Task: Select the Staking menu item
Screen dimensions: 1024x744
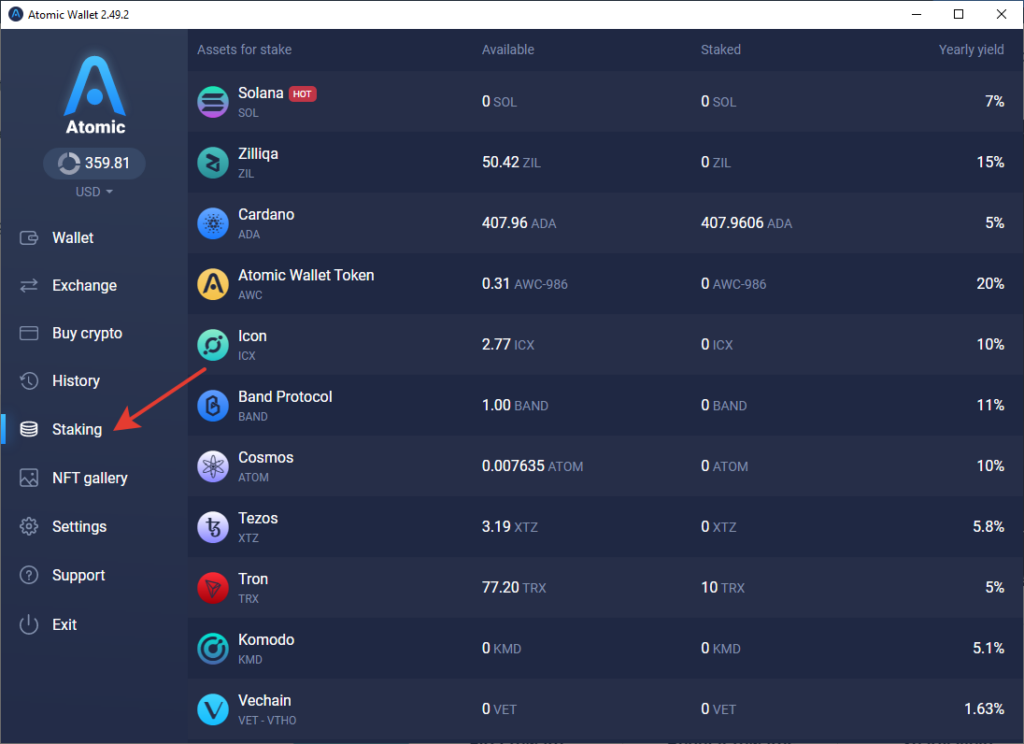Action: pyautogui.click(x=77, y=429)
